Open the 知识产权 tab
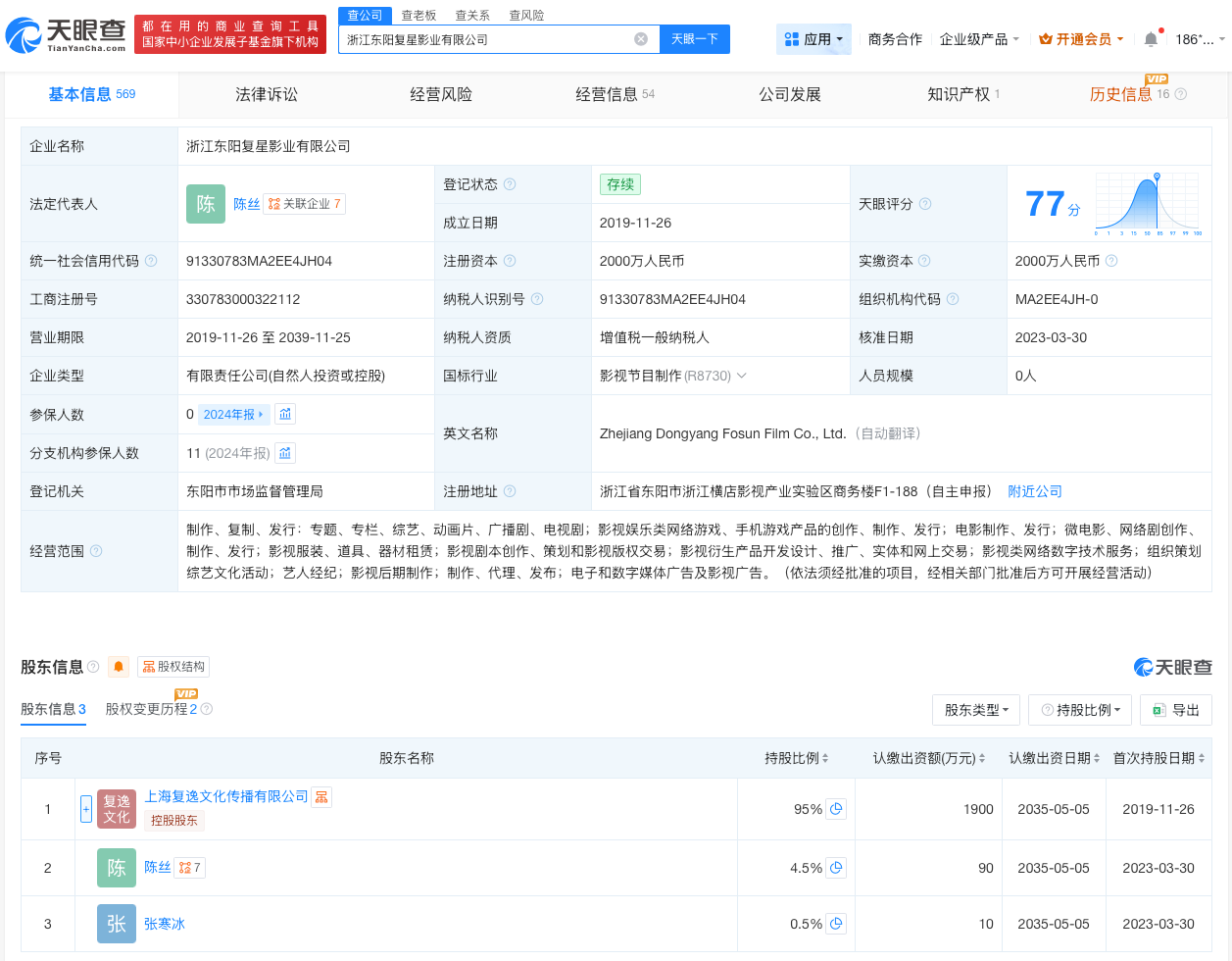Image resolution: width=1232 pixels, height=961 pixels. (963, 94)
